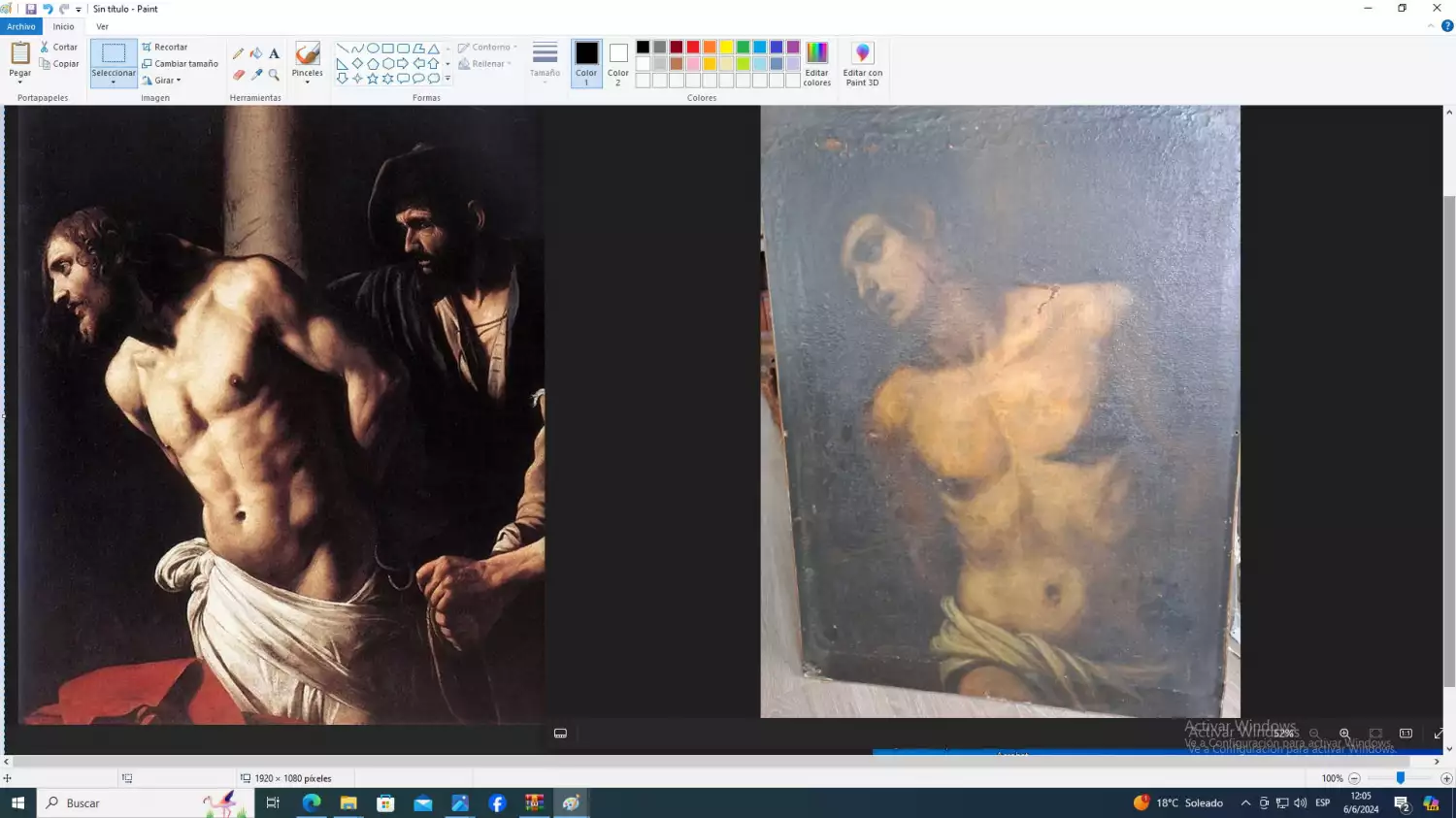
Task: Open the Archivo menu
Action: [20, 26]
